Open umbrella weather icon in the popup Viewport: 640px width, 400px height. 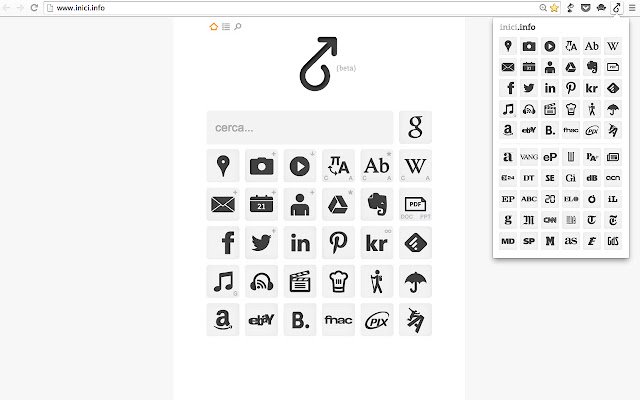click(x=613, y=109)
